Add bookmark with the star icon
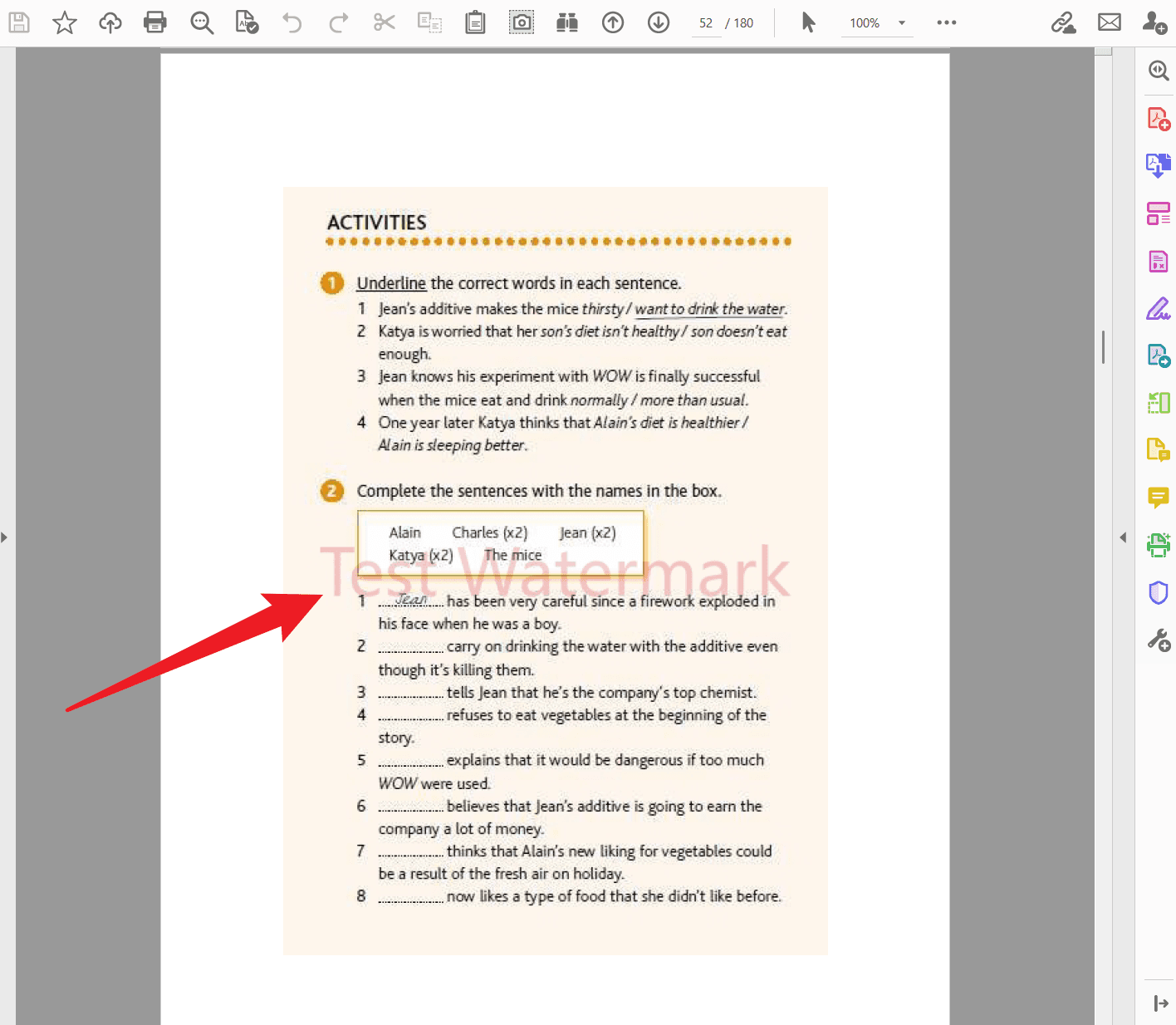The height and width of the screenshot is (1025, 1176). (x=64, y=22)
